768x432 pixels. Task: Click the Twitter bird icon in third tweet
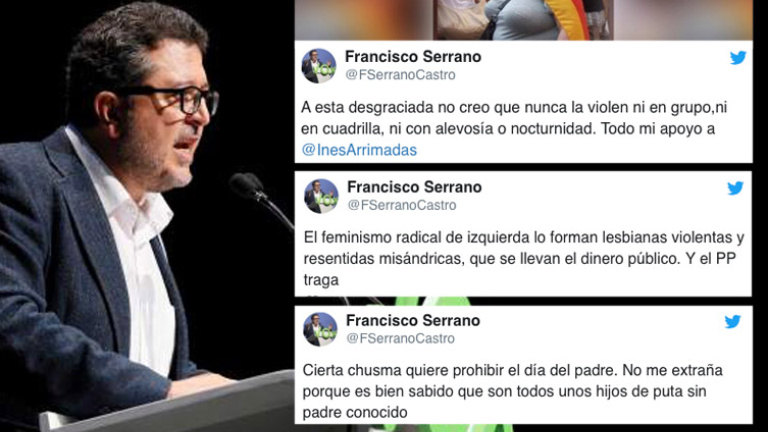tap(733, 321)
